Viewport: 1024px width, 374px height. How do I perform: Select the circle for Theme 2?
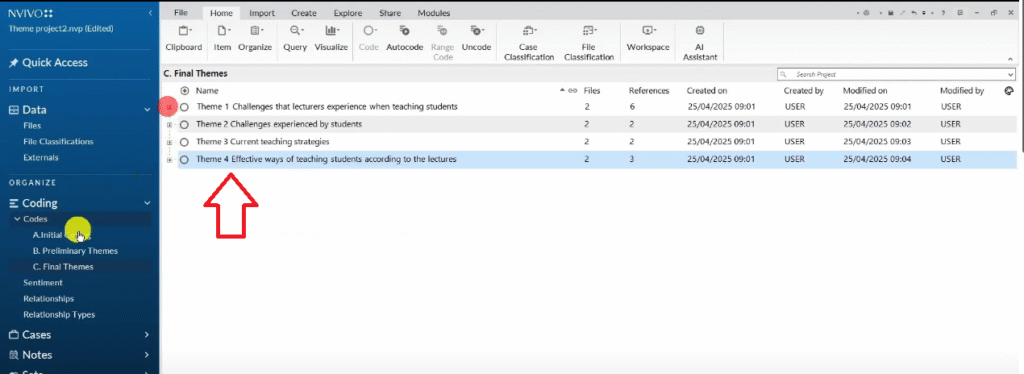coord(184,124)
